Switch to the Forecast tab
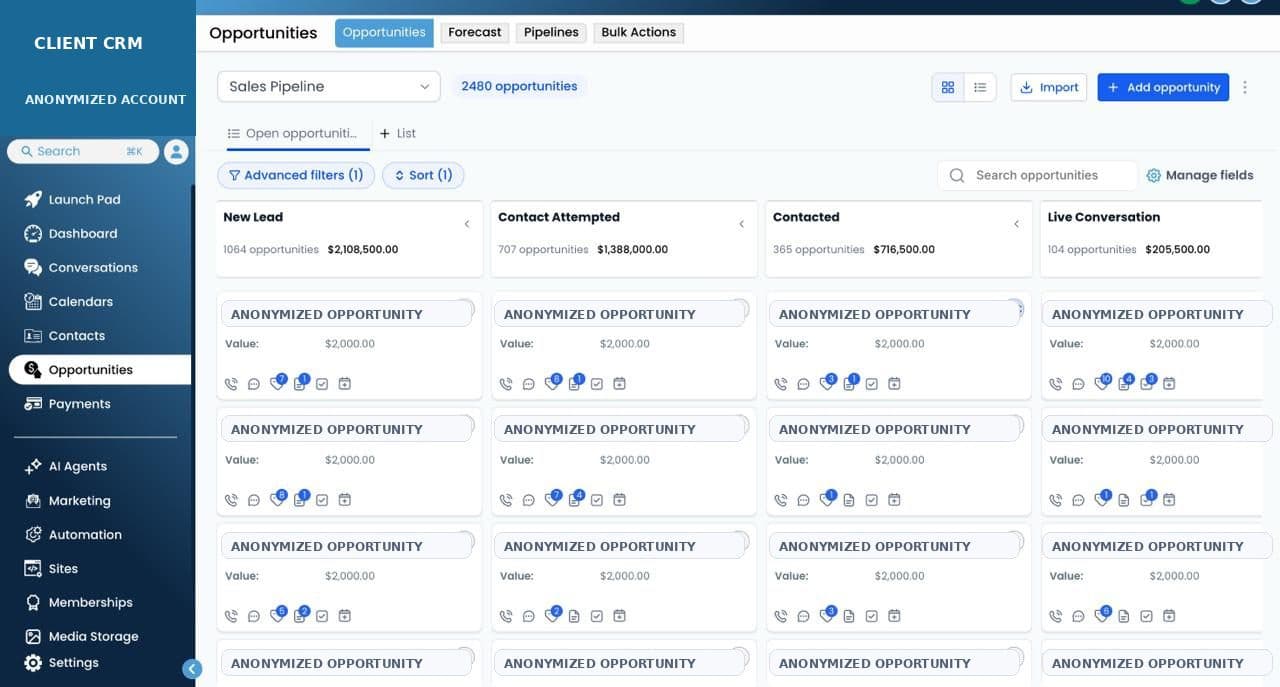The image size is (1280, 687). pyautogui.click(x=475, y=32)
